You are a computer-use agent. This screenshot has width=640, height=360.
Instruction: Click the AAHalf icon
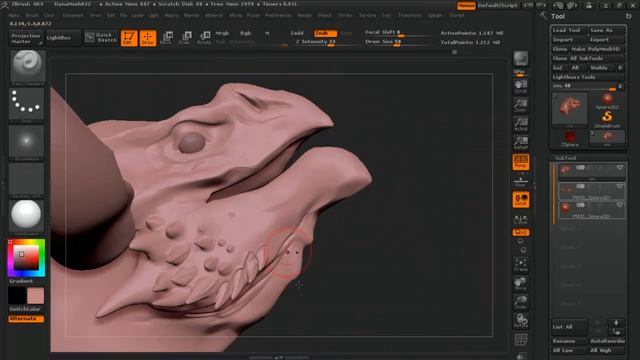point(520,143)
